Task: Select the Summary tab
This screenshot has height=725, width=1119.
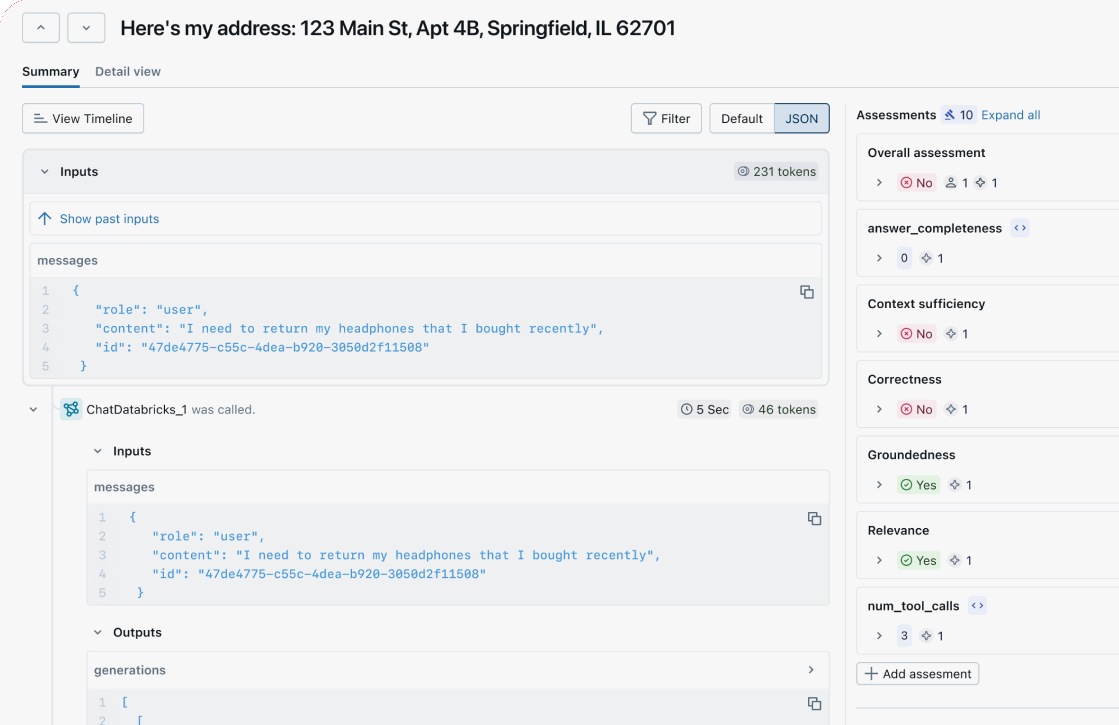Action: point(50,71)
